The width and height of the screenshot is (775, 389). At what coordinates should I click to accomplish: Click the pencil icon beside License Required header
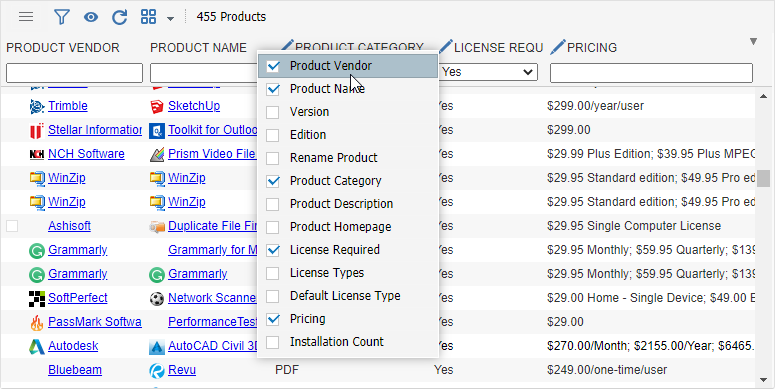tap(445, 47)
